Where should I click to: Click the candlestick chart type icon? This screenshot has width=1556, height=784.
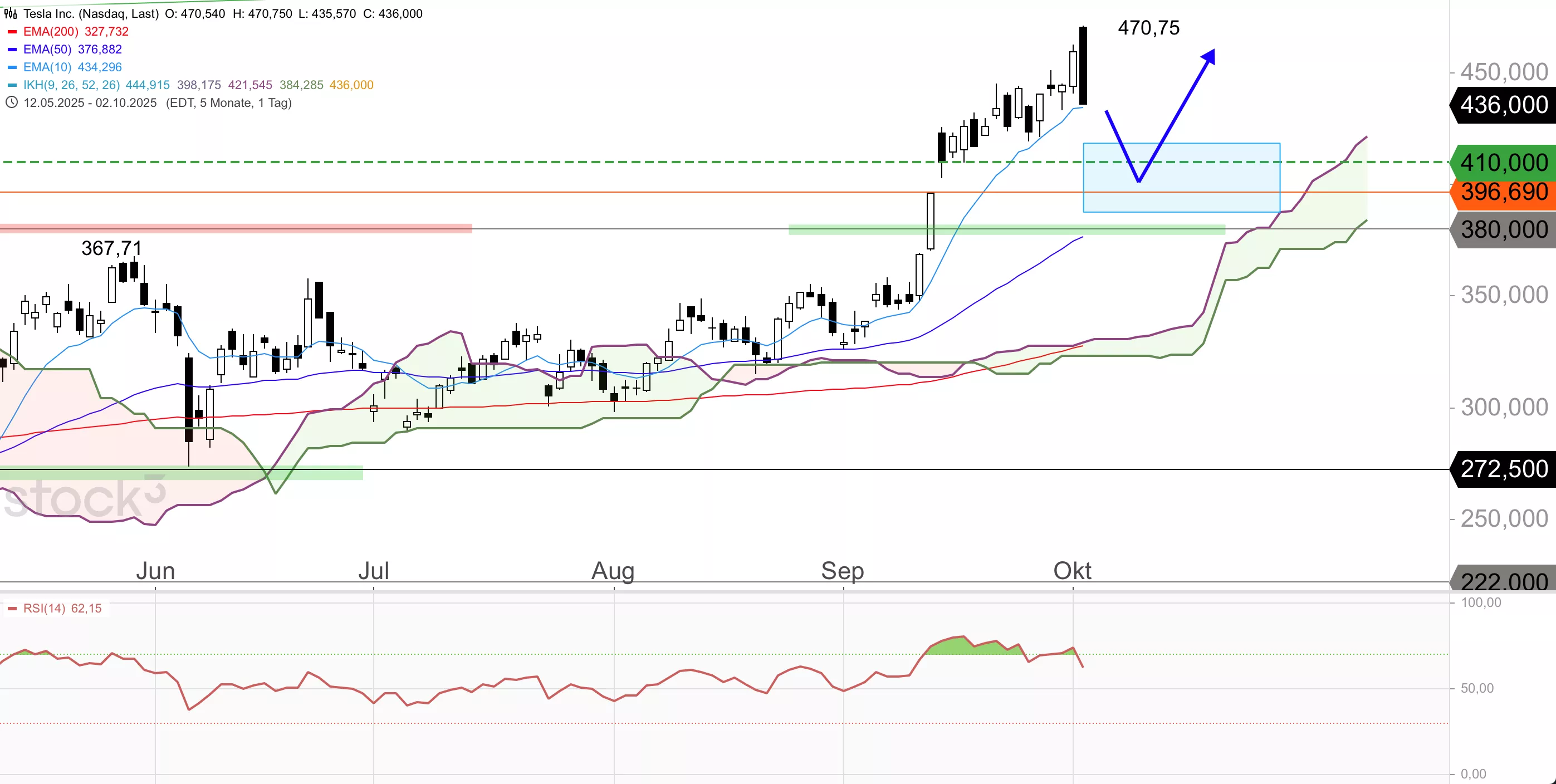tap(10, 13)
